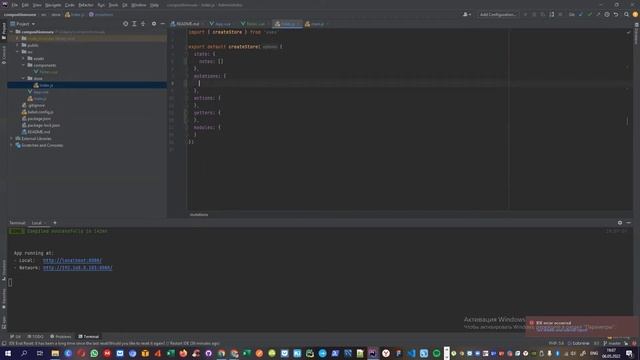The height and width of the screenshot is (360, 640).
Task: Open the localhost:8080 link in terminal
Action: (72, 260)
